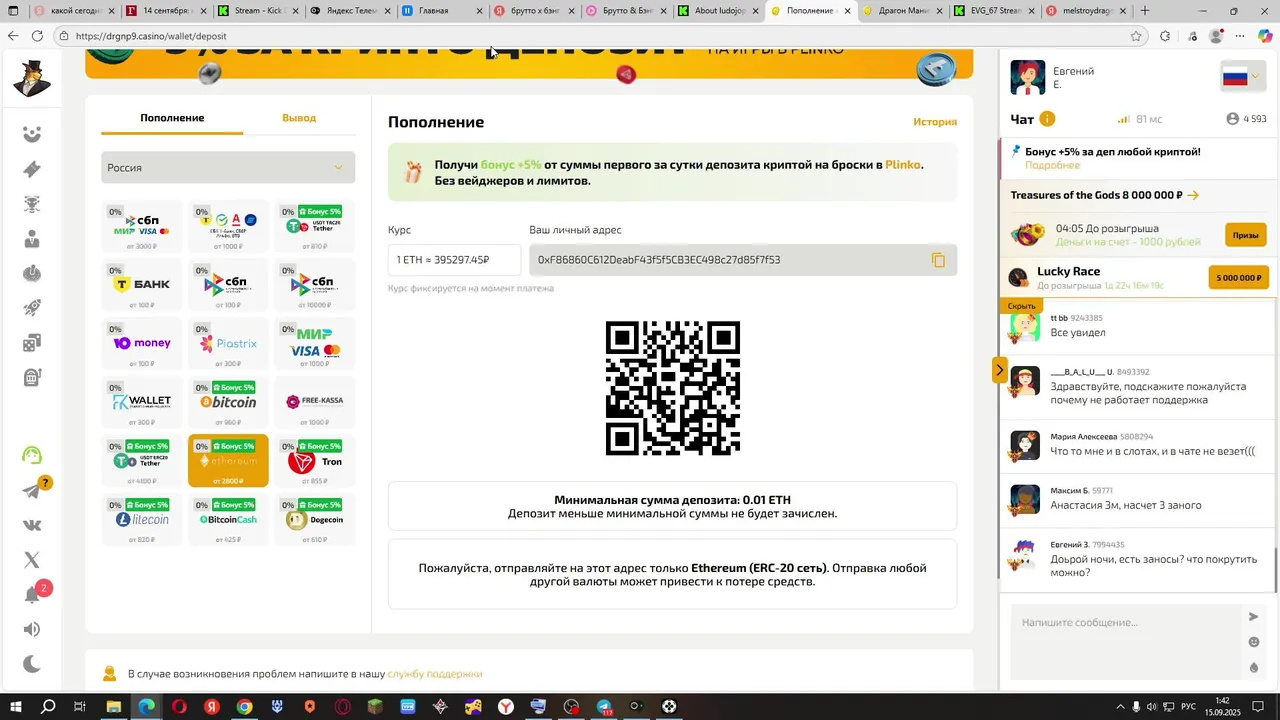Viewport: 1280px width, 720px height.
Task: Open the История link
Action: point(935,122)
